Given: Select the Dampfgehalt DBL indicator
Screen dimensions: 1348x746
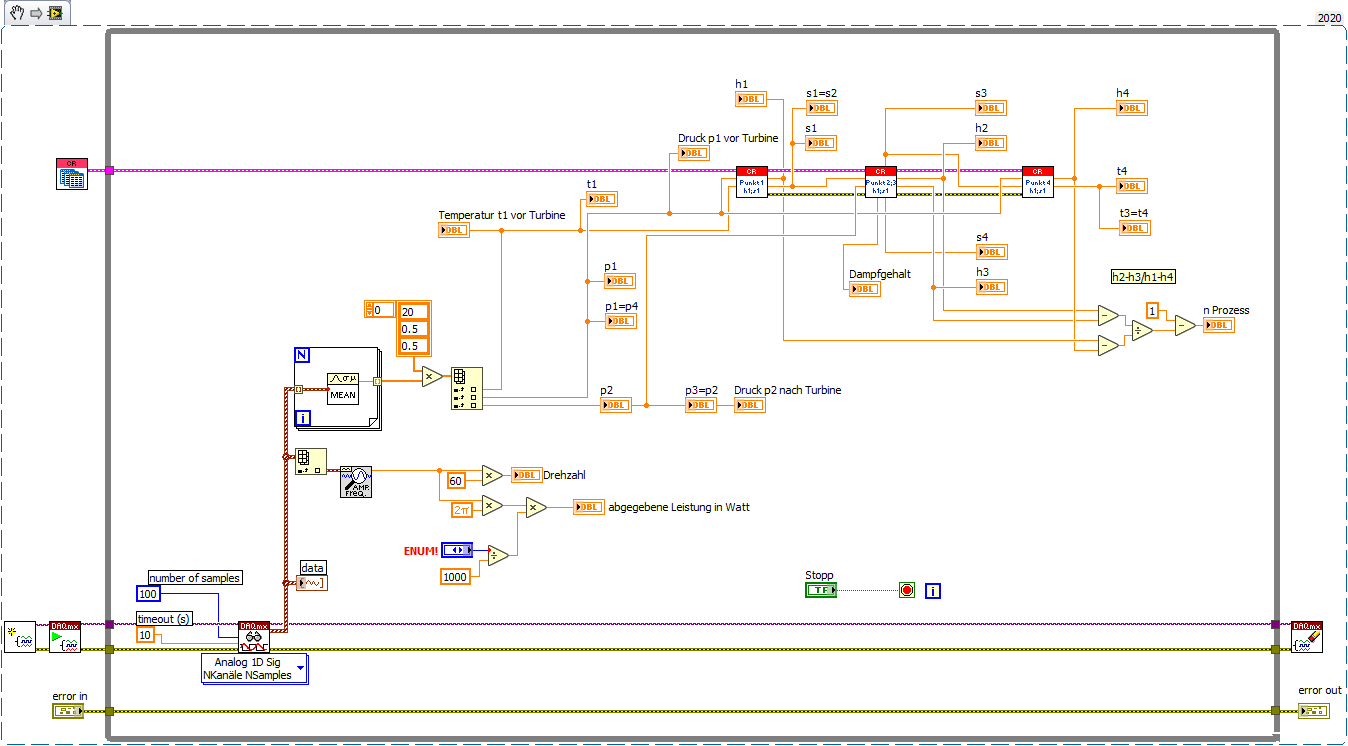Looking at the screenshot, I should (865, 289).
